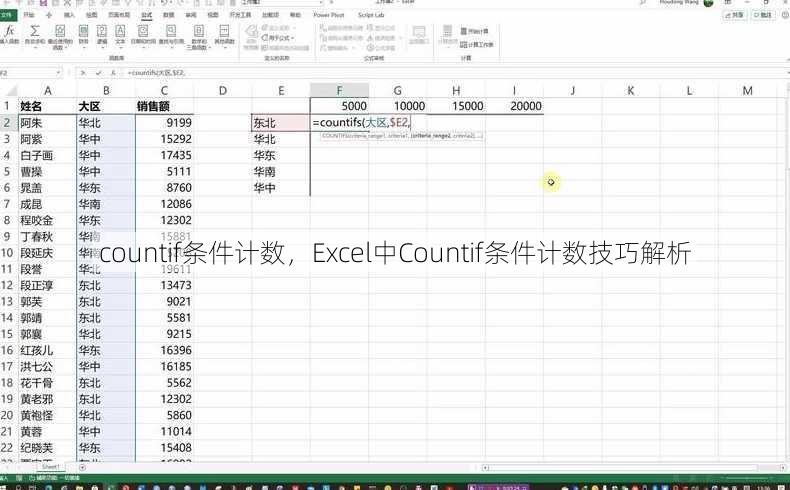
Task: Open the File tab
Action: (8, 15)
